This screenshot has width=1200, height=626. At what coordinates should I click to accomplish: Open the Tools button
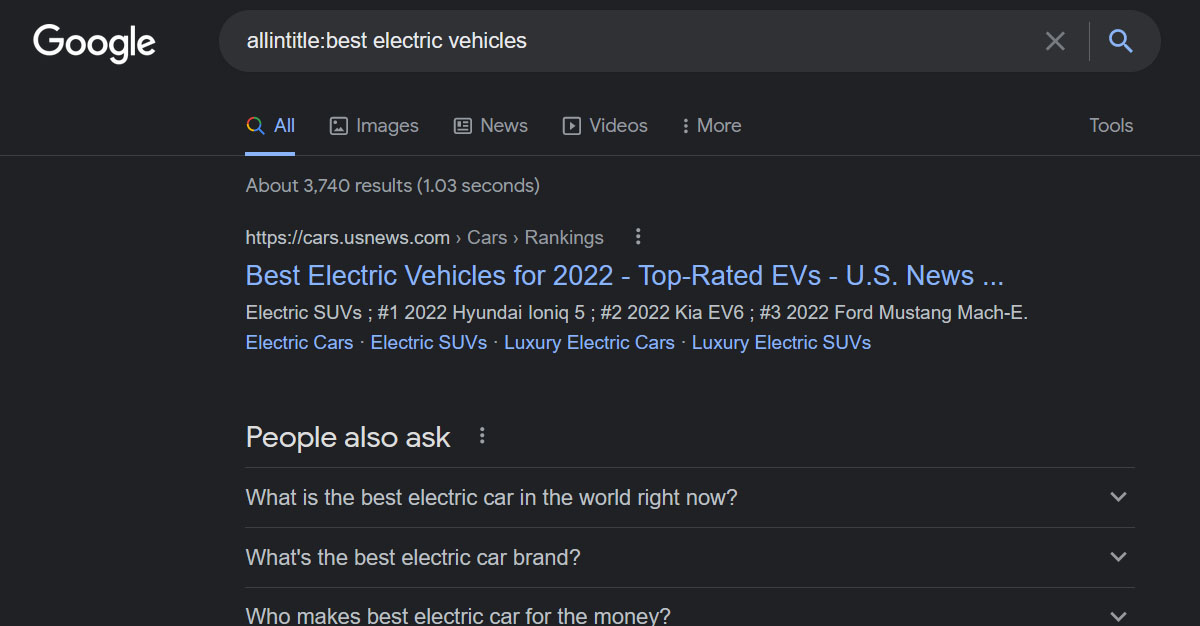[1111, 126]
